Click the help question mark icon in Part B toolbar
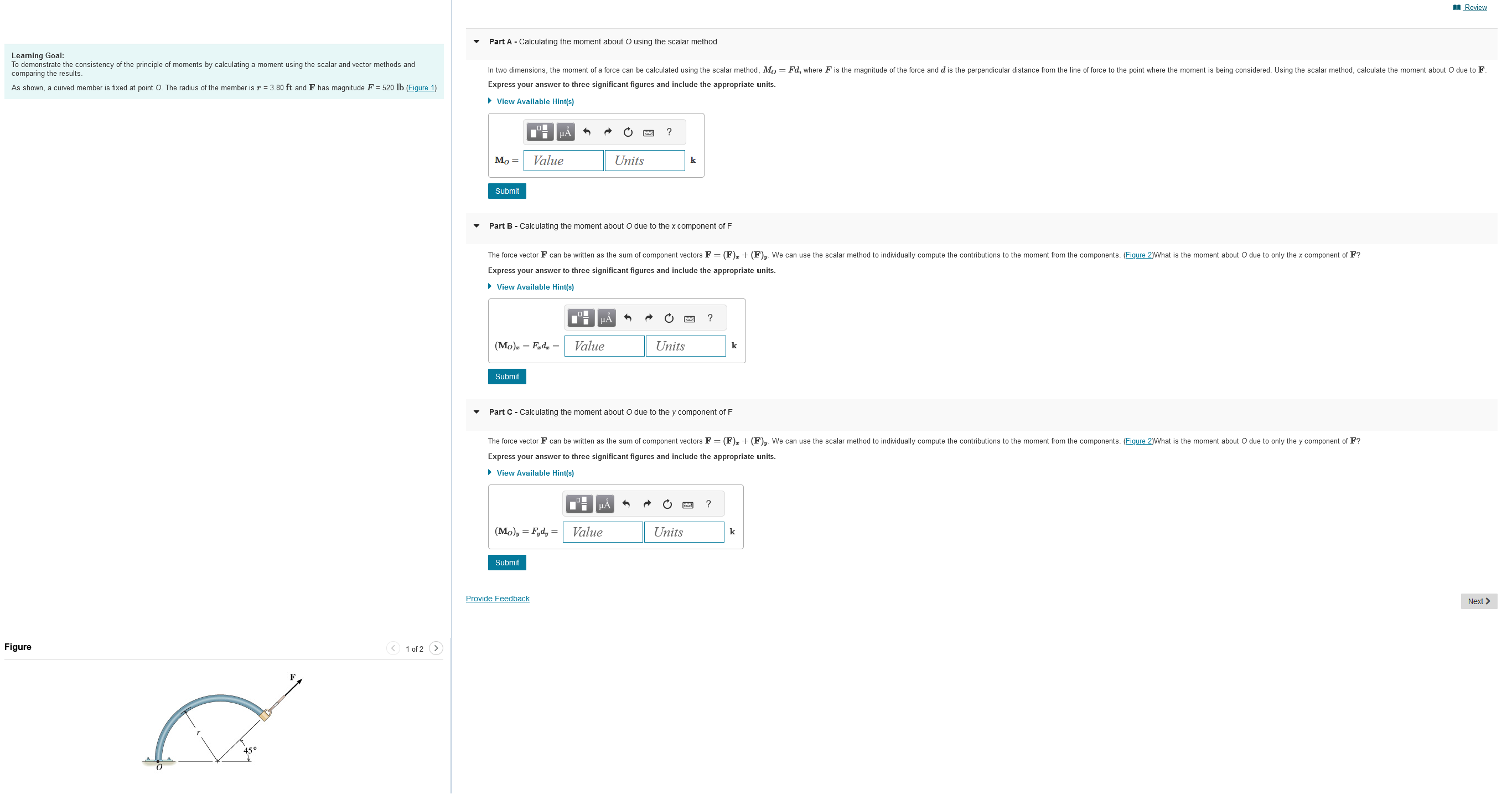This screenshot has width=1512, height=794. (710, 318)
